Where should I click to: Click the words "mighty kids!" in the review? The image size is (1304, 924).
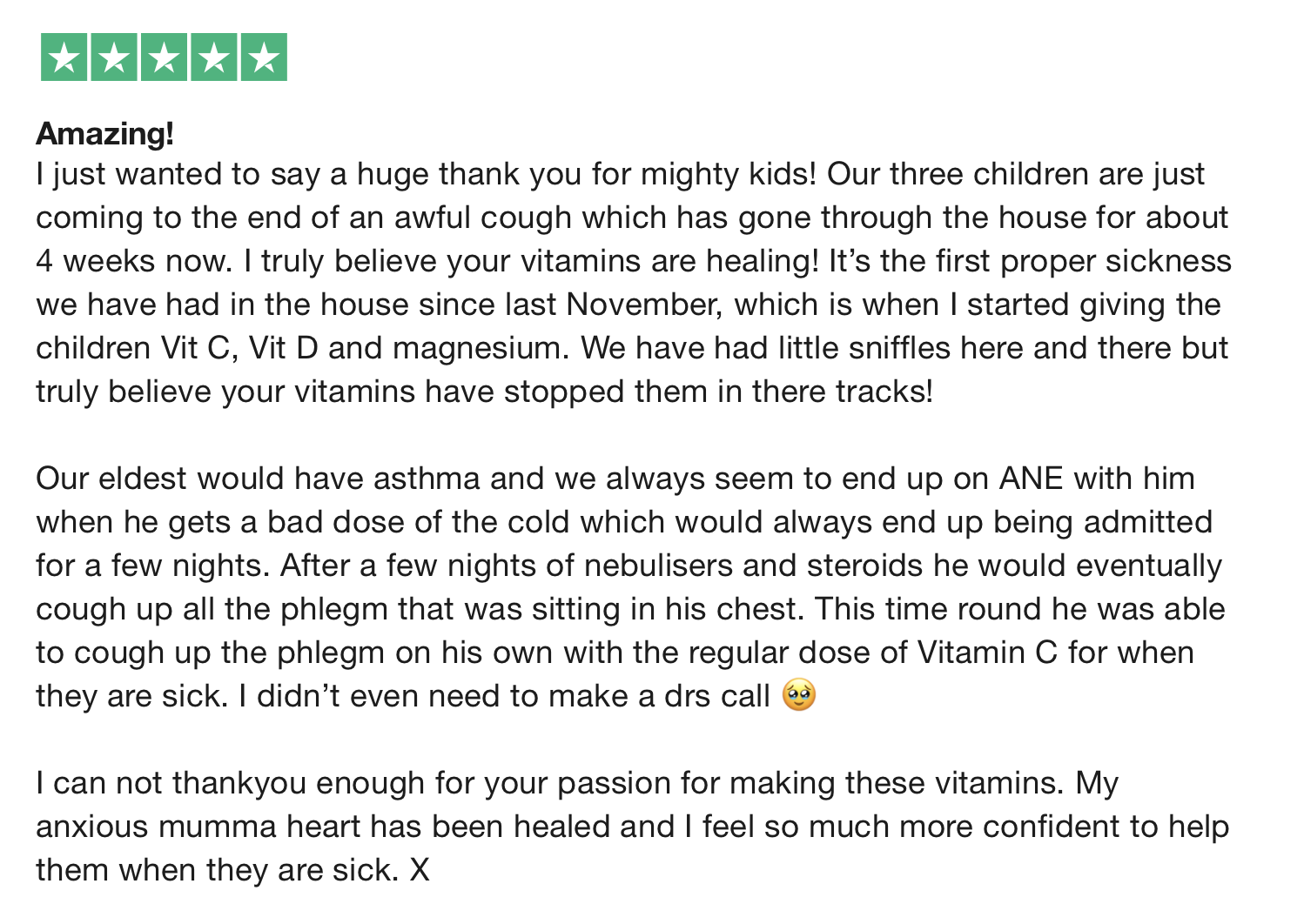[729, 175]
